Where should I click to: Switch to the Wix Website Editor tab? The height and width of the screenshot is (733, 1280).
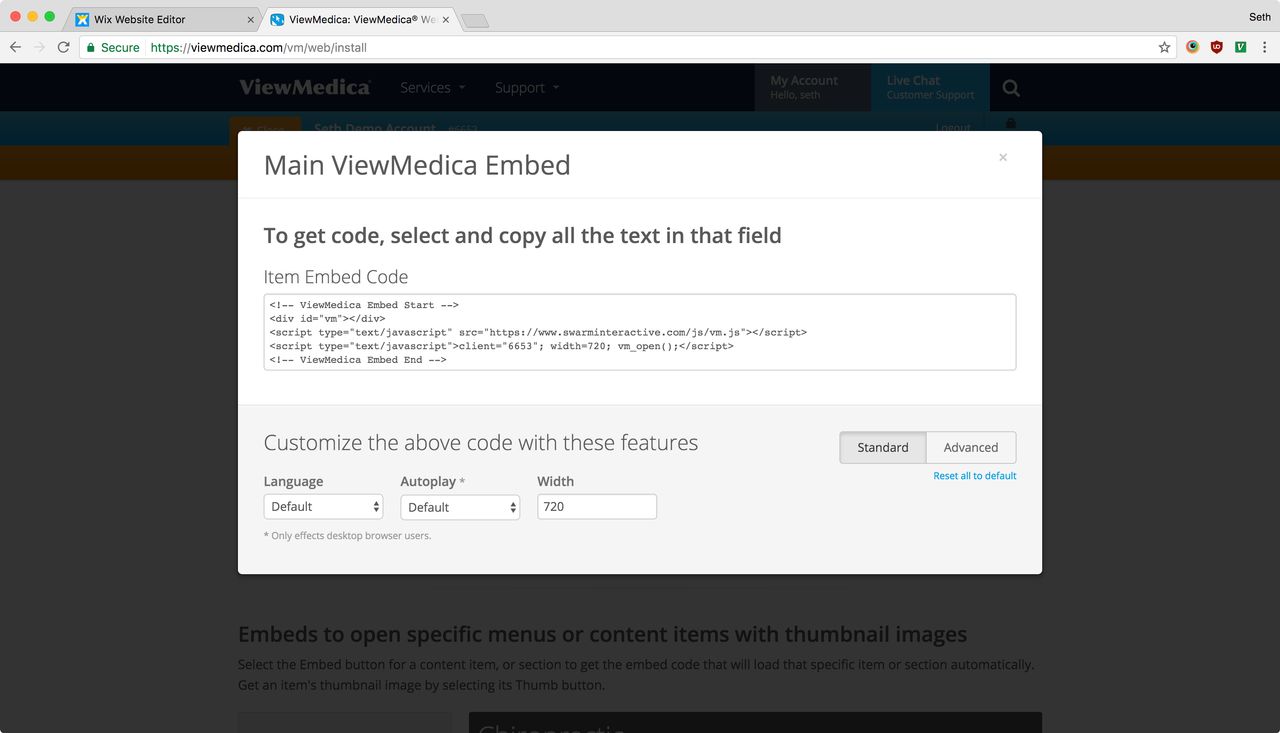point(160,18)
